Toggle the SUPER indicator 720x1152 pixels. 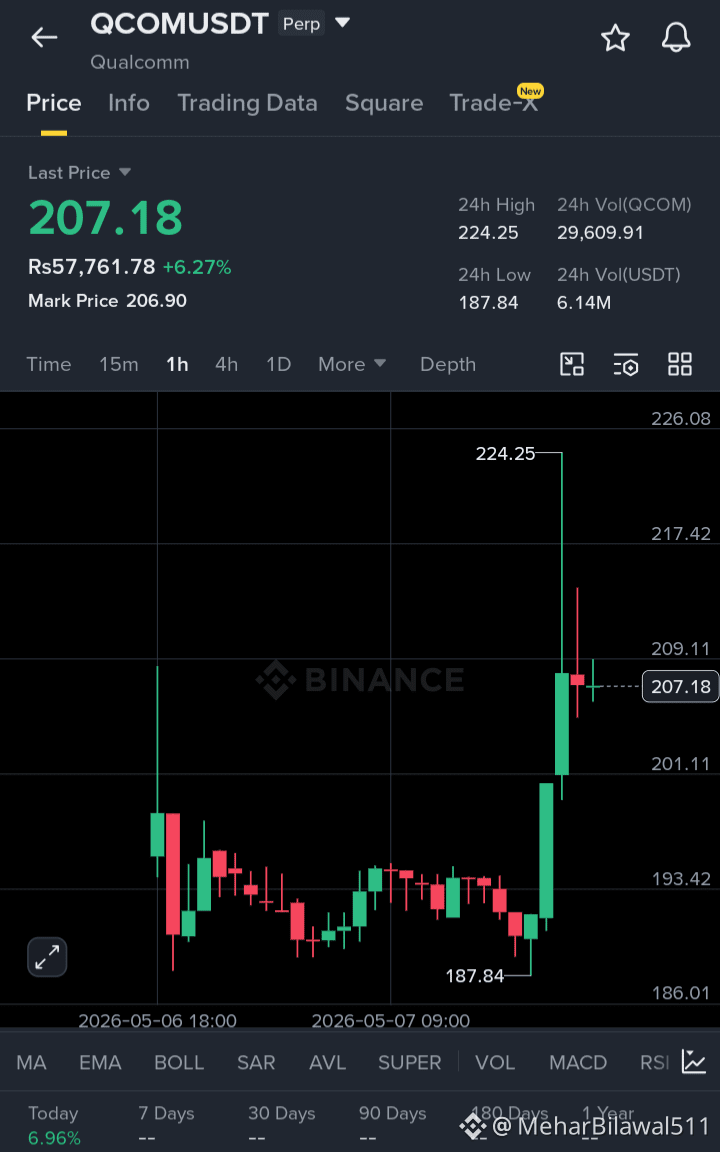(409, 1062)
